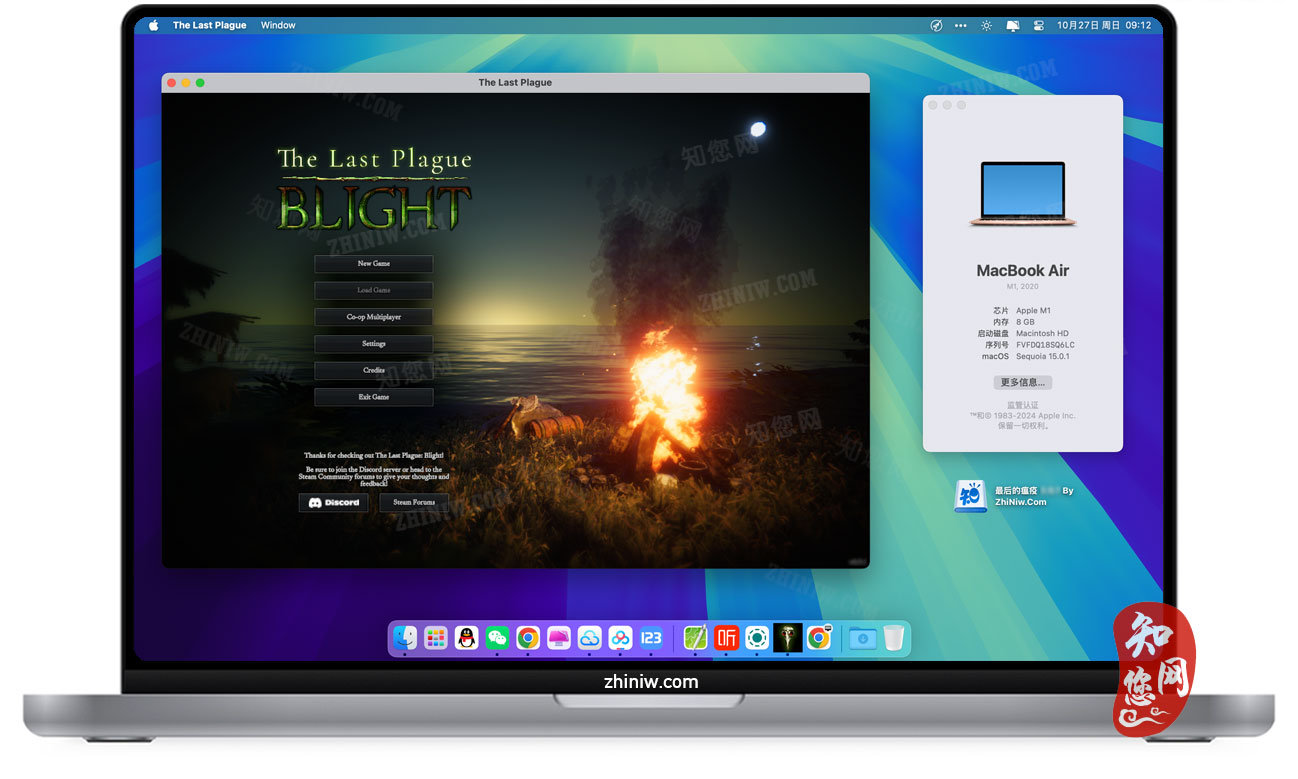
Task: Click macOS version Sequoia 15.0.1
Action: (1043, 356)
